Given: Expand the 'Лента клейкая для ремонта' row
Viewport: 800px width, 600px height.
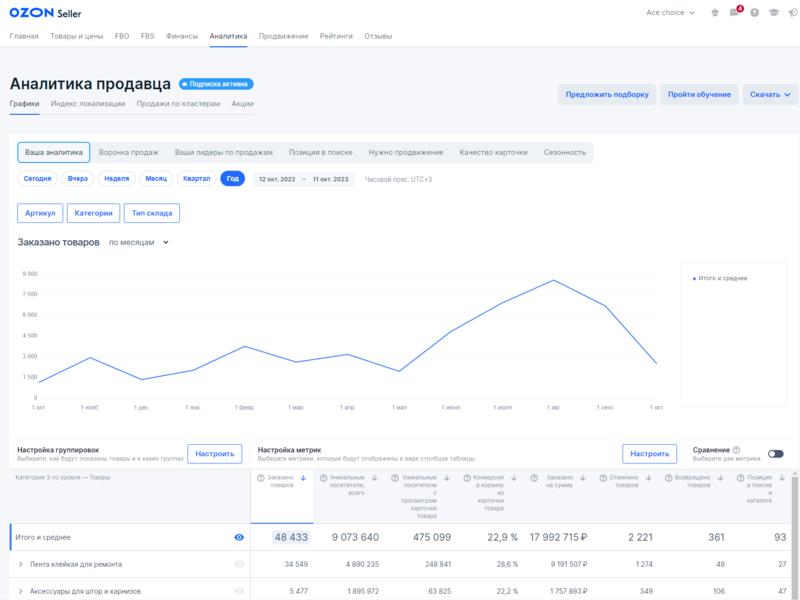Looking at the screenshot, I should (x=21, y=565).
